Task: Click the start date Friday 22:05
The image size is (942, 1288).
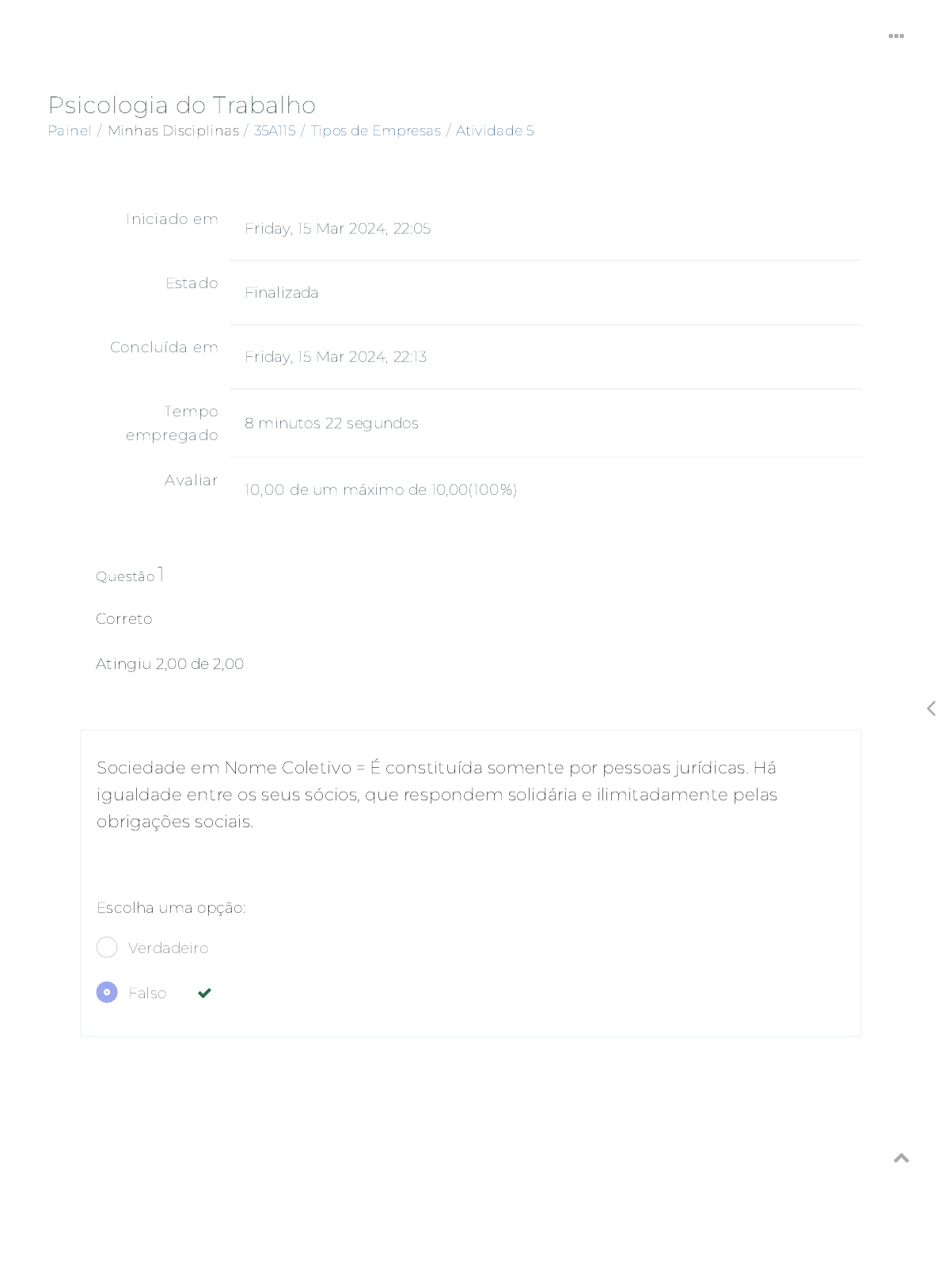Action: pos(337,229)
